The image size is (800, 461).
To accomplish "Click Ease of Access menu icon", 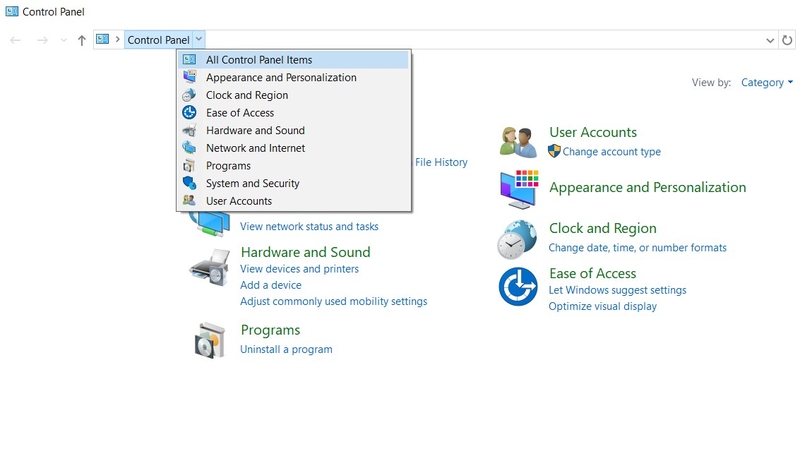I will pyautogui.click(x=189, y=112).
